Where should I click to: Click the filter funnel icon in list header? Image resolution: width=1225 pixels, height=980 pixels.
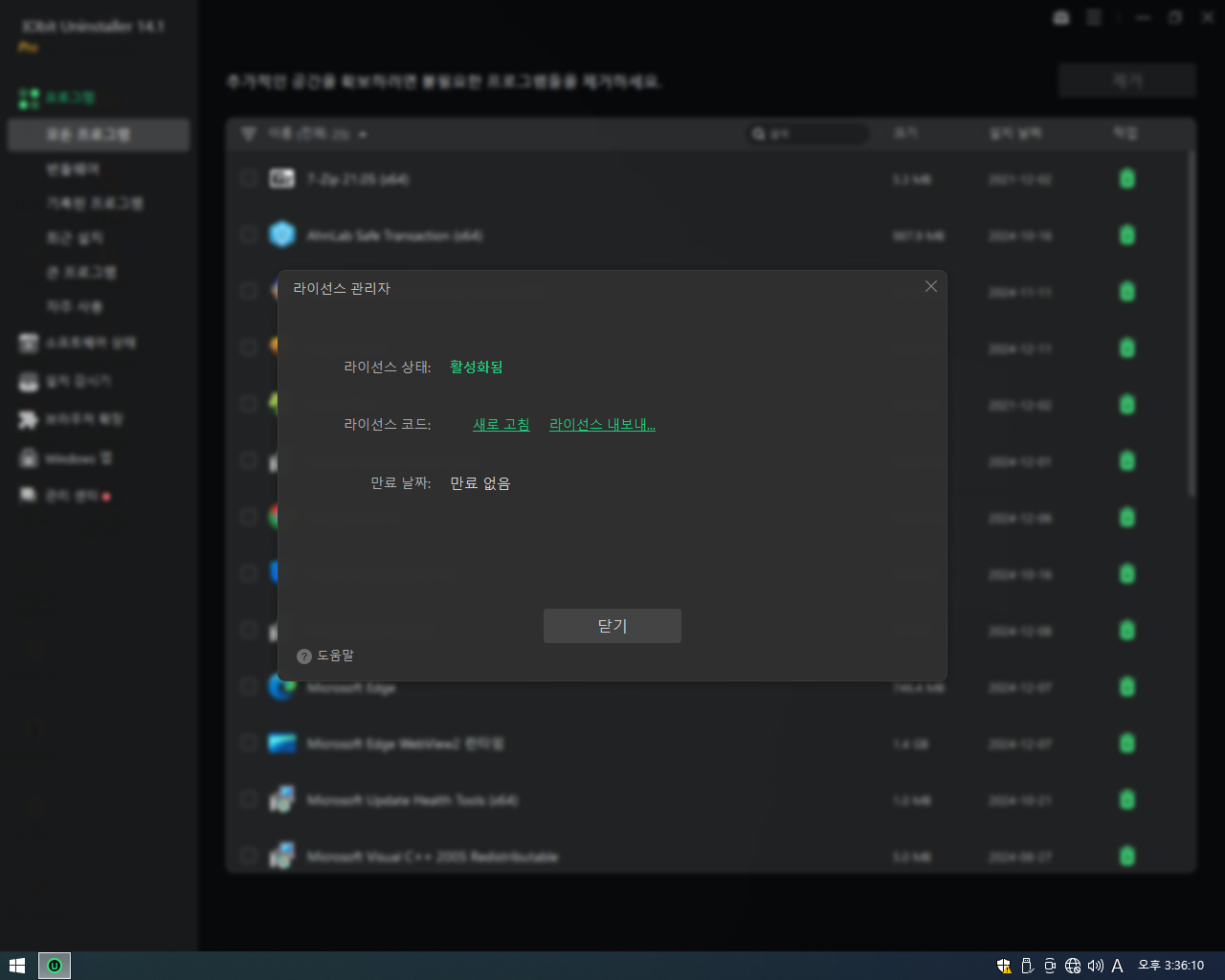tap(249, 134)
